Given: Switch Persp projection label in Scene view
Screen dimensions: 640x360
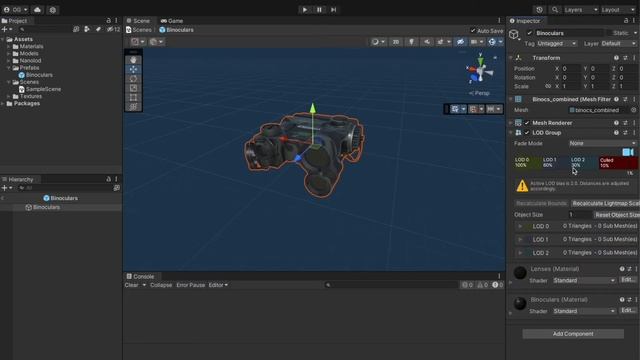Looking at the screenshot, I should tap(479, 93).
